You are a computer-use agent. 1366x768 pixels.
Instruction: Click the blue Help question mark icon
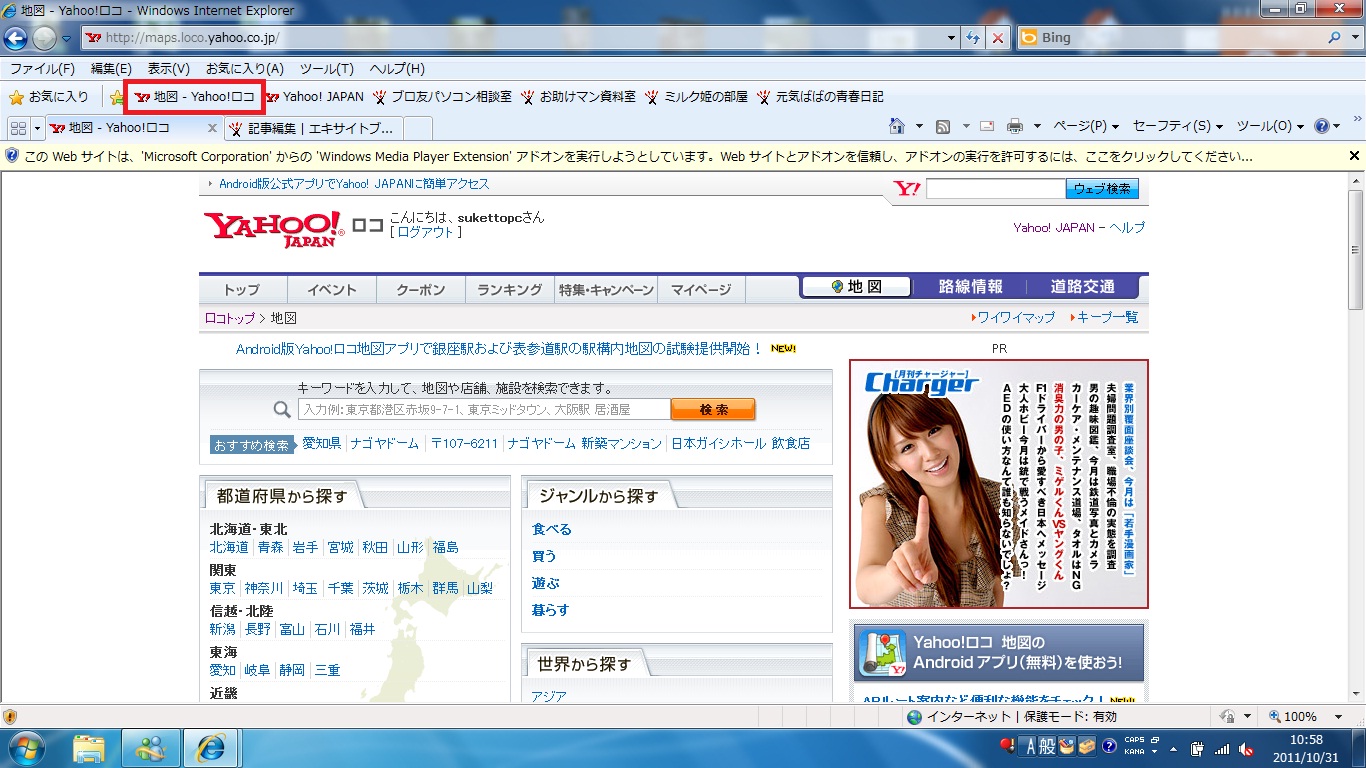click(1321, 126)
